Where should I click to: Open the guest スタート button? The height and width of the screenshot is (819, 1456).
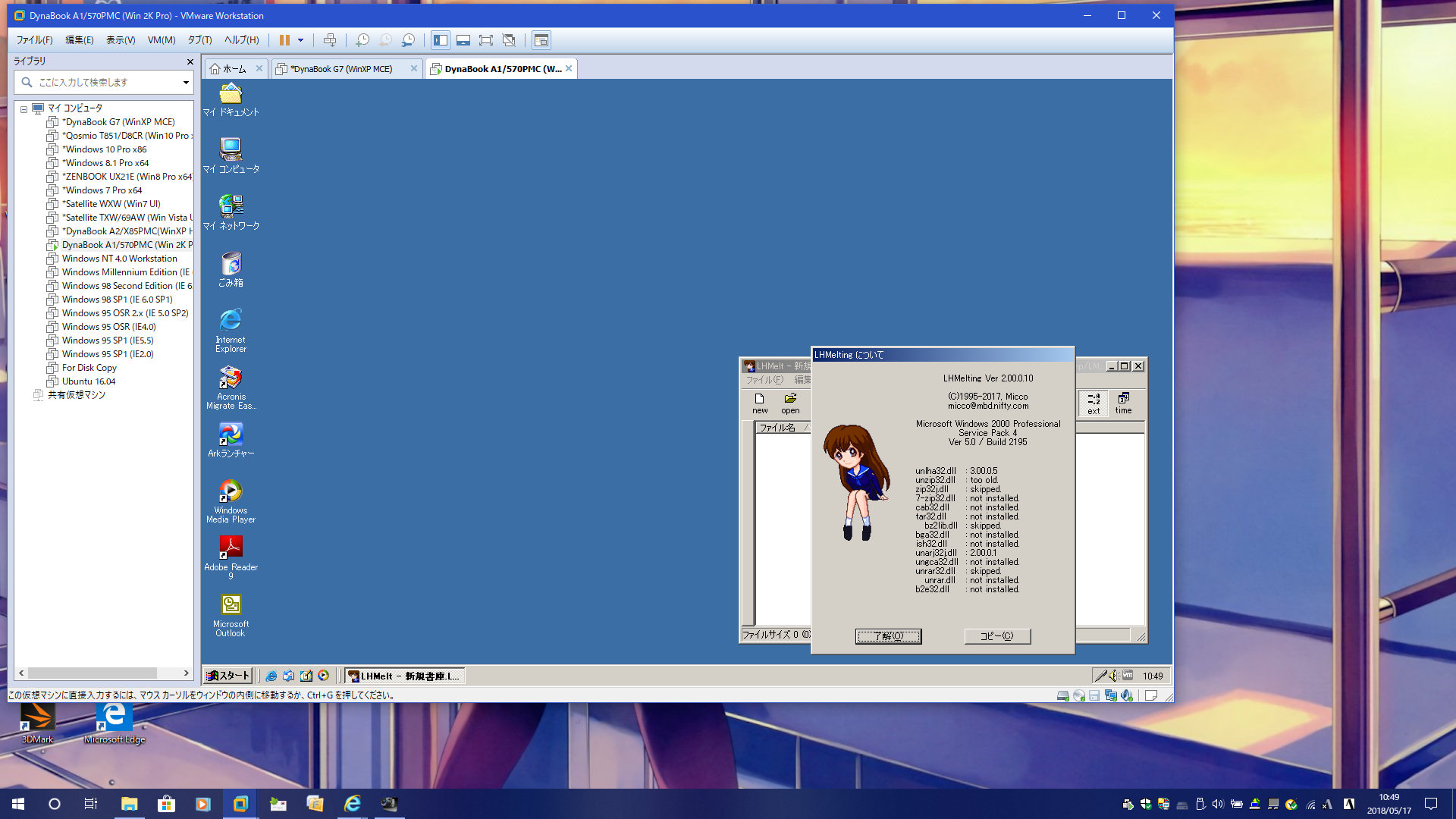tap(227, 676)
